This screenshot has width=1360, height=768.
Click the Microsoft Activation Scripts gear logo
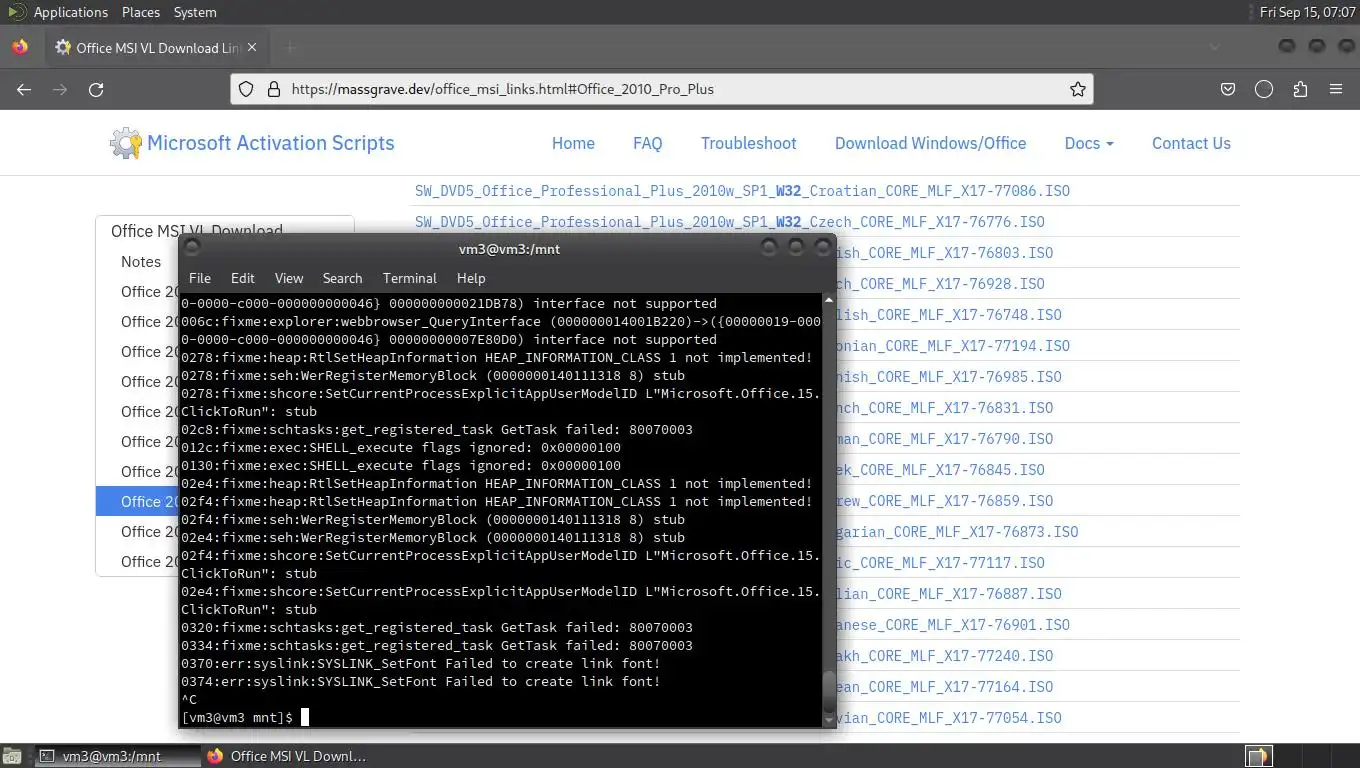point(126,143)
